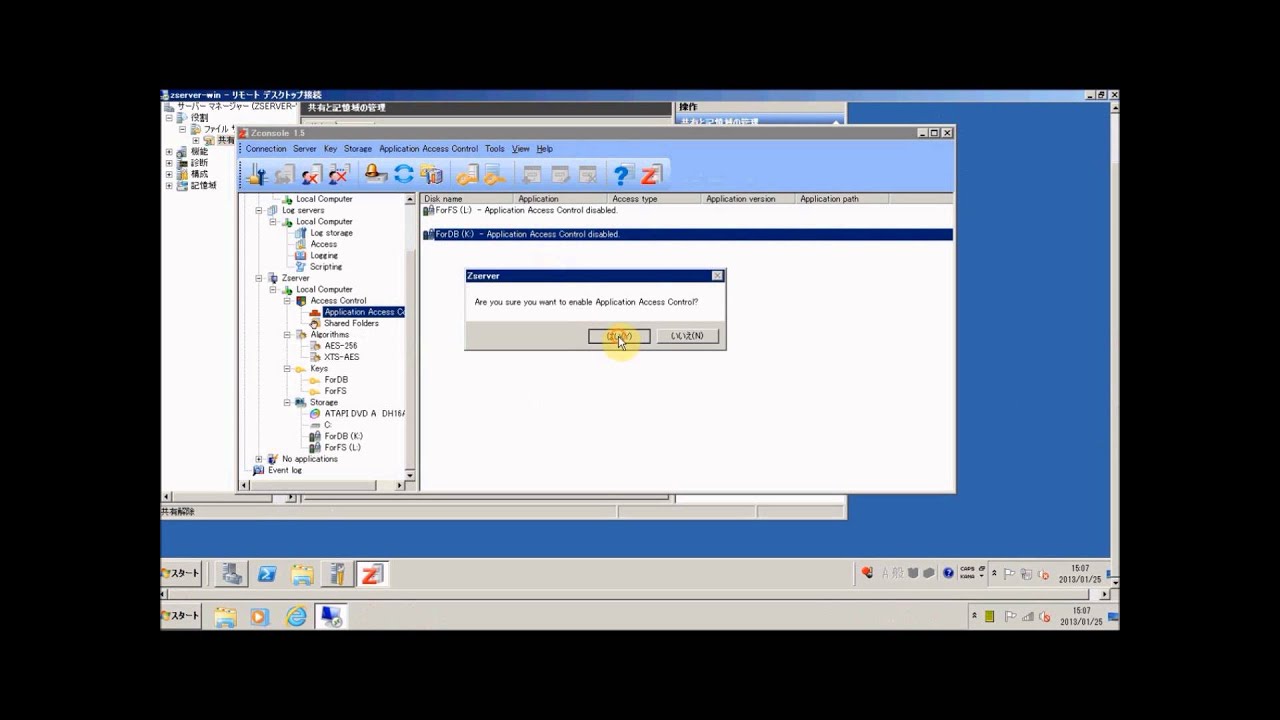Click the second red X users toolbar icon
1280x720 pixels.
(339, 175)
